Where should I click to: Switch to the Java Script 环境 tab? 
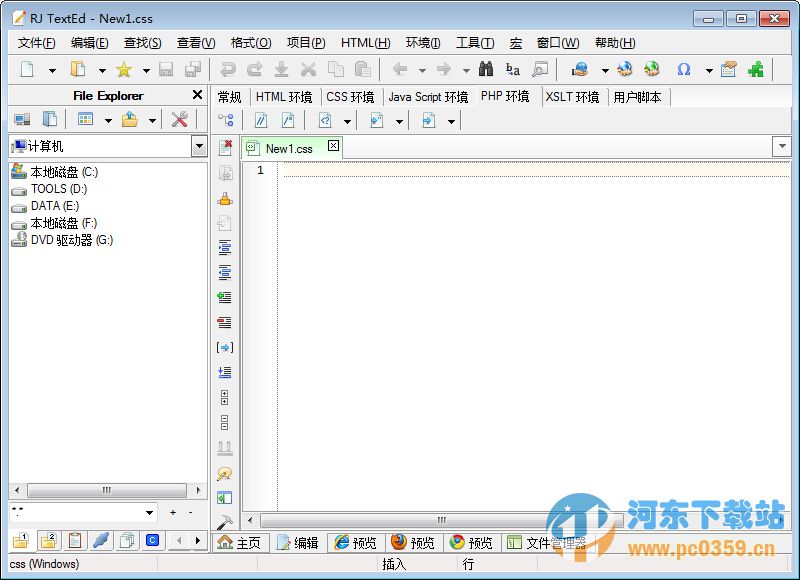click(428, 97)
